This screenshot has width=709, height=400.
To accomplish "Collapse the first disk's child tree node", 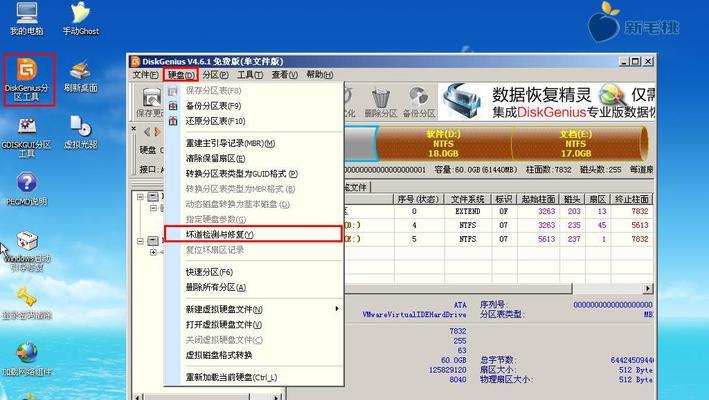I will pyautogui.click(x=153, y=208).
